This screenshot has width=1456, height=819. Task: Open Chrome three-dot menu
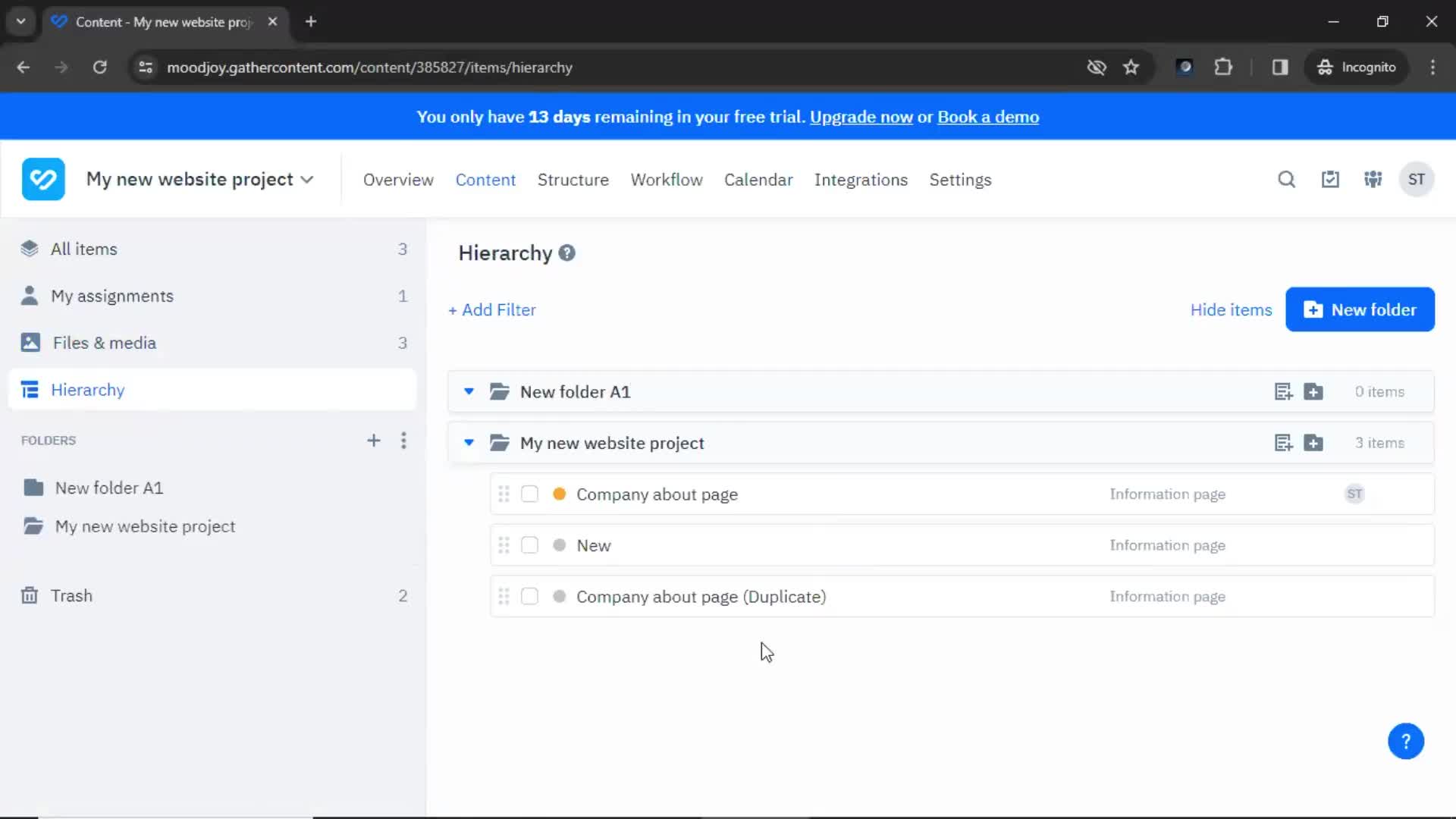pos(1432,67)
